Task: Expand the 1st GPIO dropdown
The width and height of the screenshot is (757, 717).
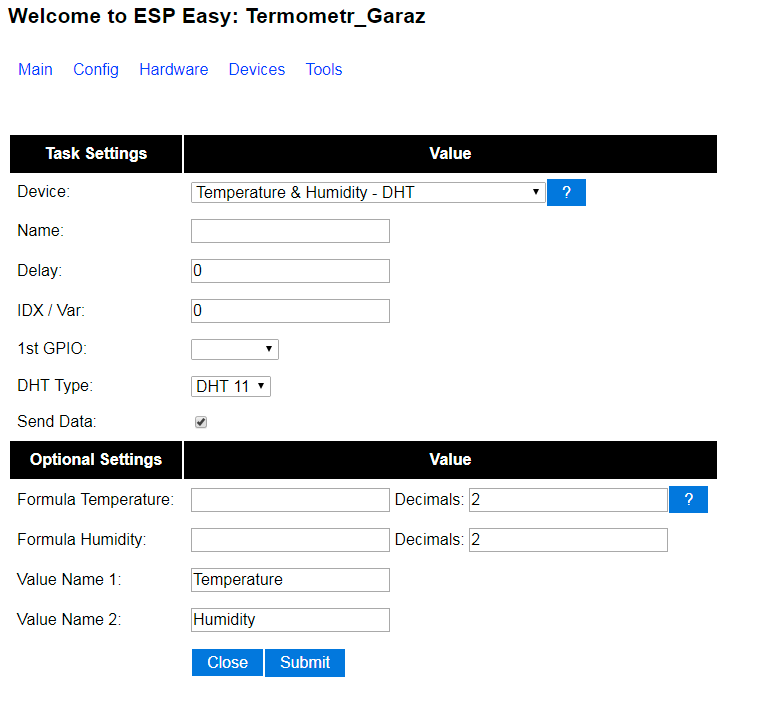Action: pos(234,349)
